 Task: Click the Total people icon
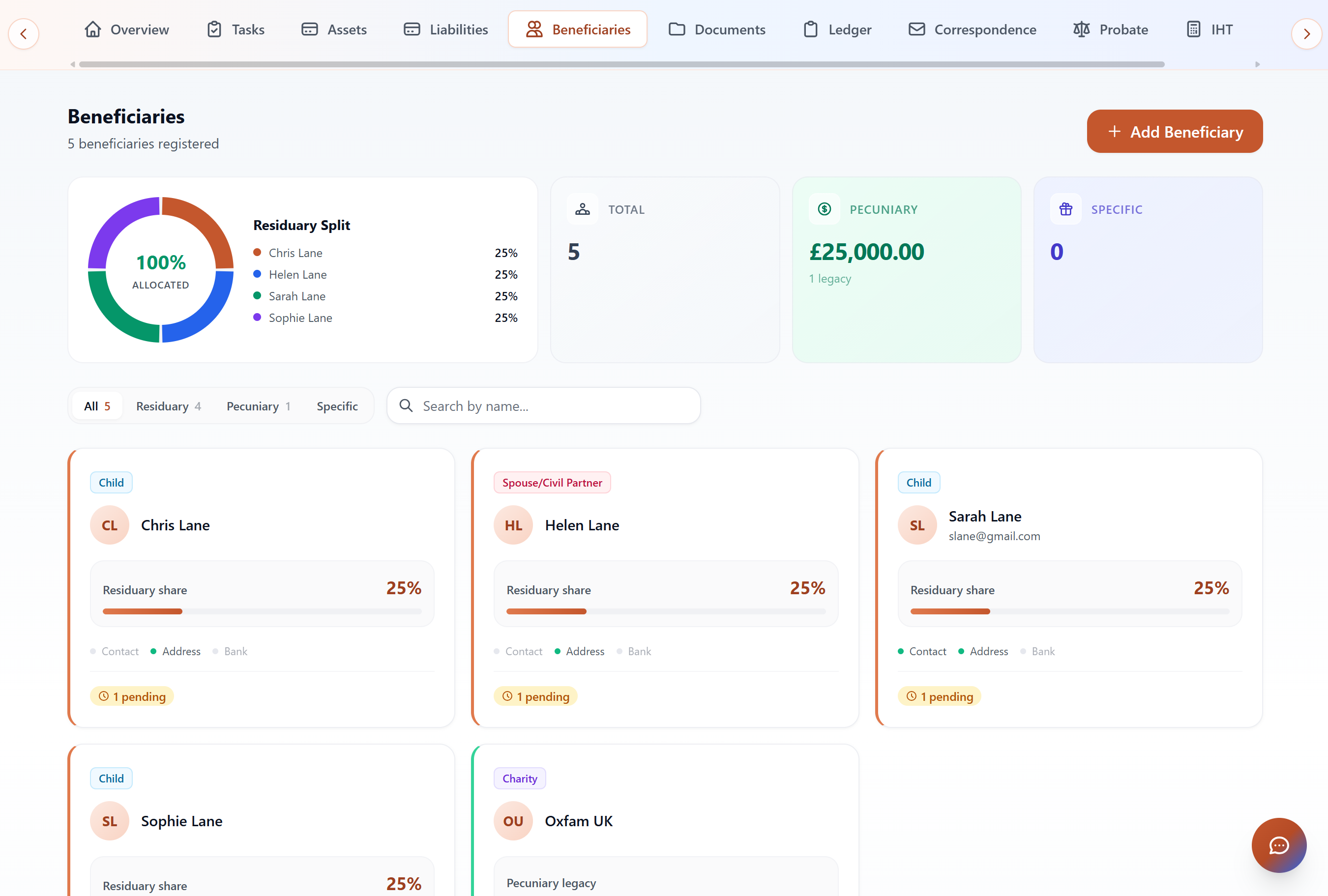(x=582, y=209)
